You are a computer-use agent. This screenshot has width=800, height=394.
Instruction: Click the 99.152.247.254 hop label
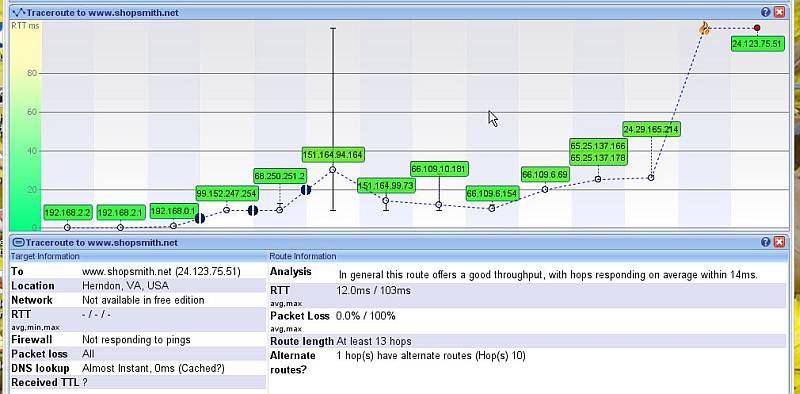227,193
